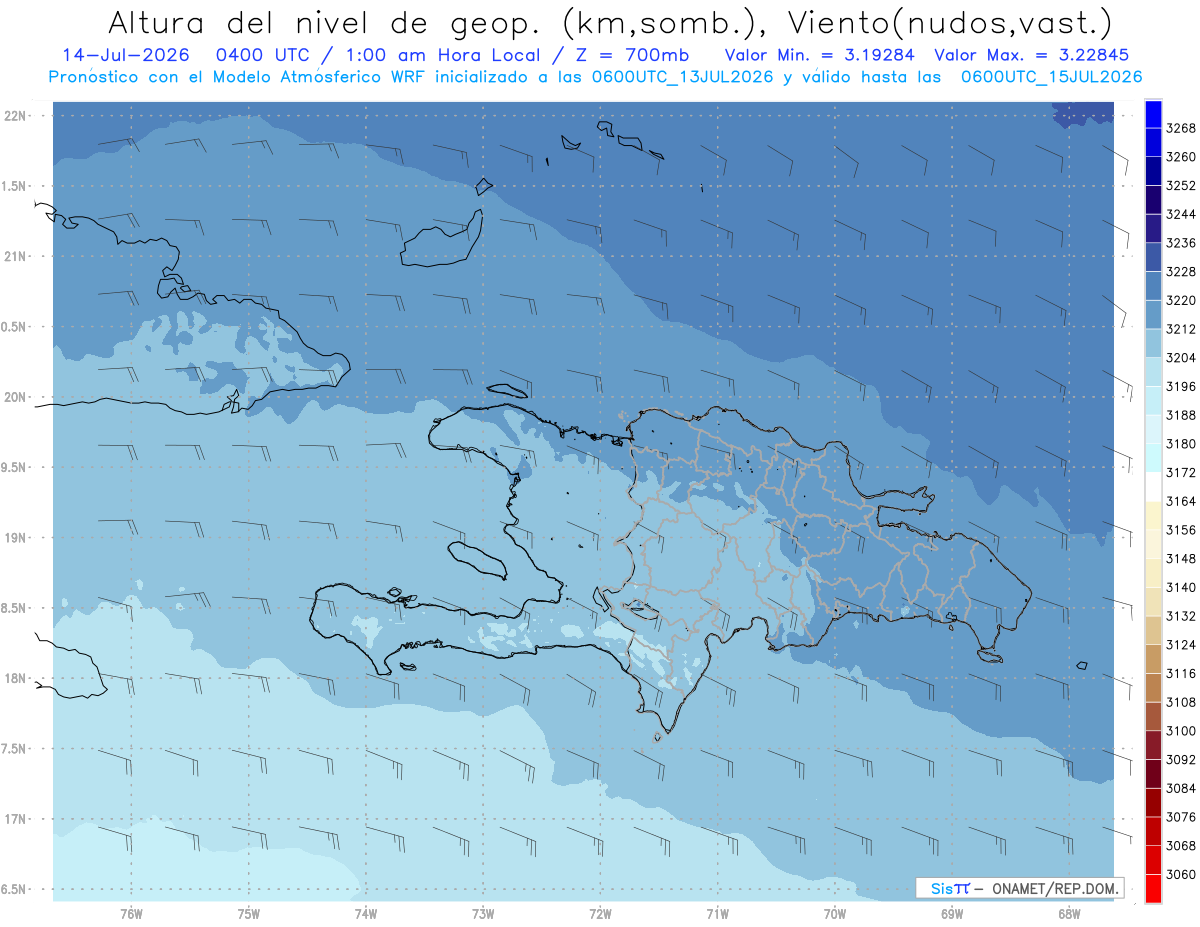Click the "22N" latitude label

(x=14, y=116)
